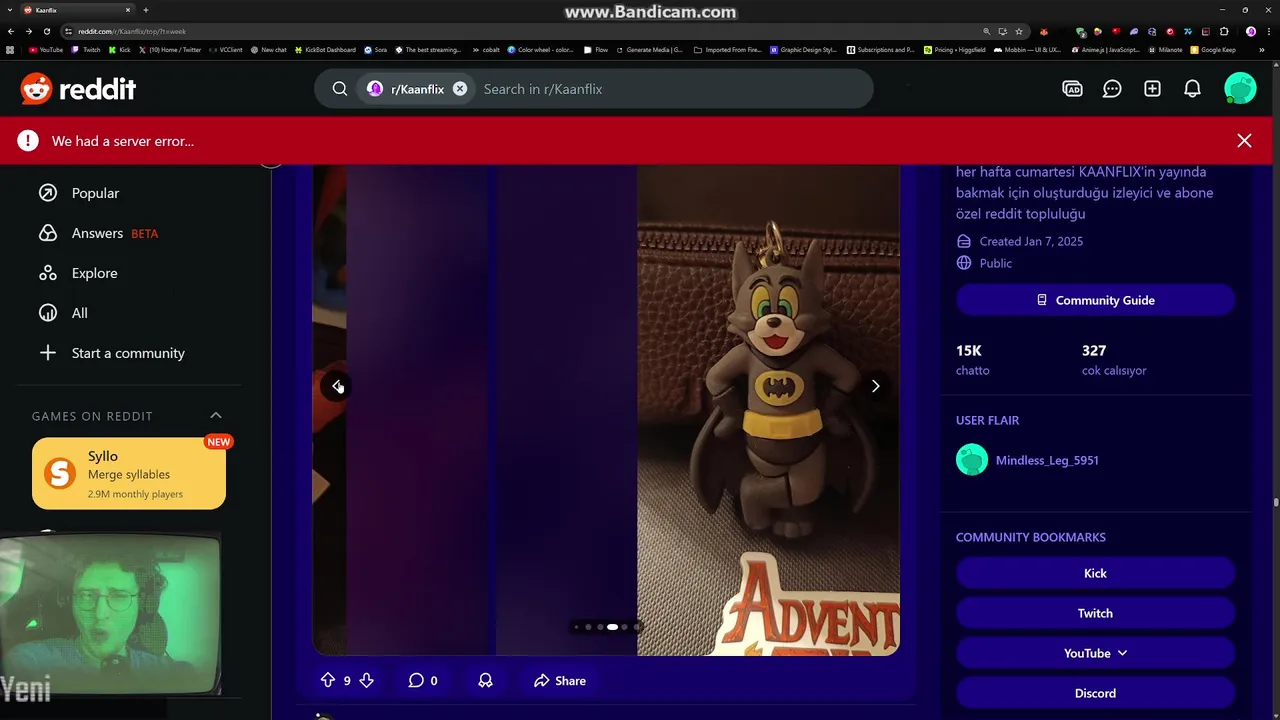Image resolution: width=1280 pixels, height=720 pixels.
Task: Open the Kick community bookmark
Action: [1095, 573]
